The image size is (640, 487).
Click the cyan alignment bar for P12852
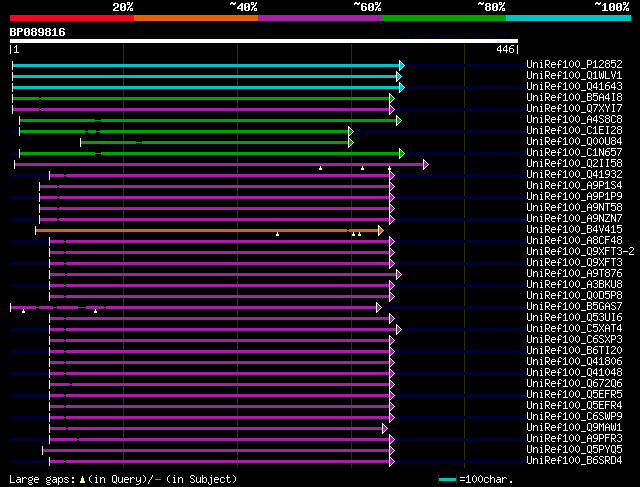pos(206,65)
